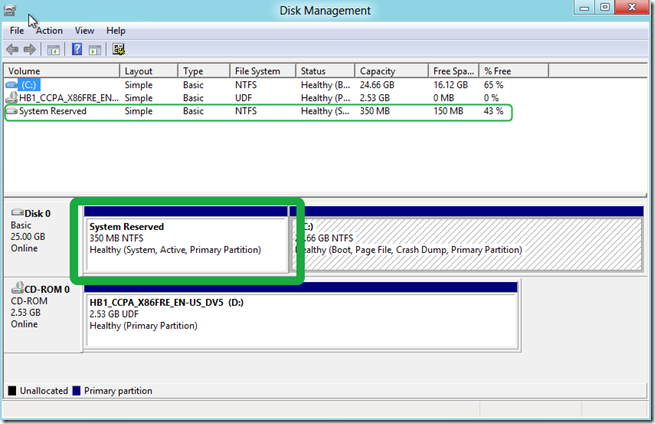Sort by the % Free column header
Viewport: 655px width, 424px height.
(x=514, y=71)
